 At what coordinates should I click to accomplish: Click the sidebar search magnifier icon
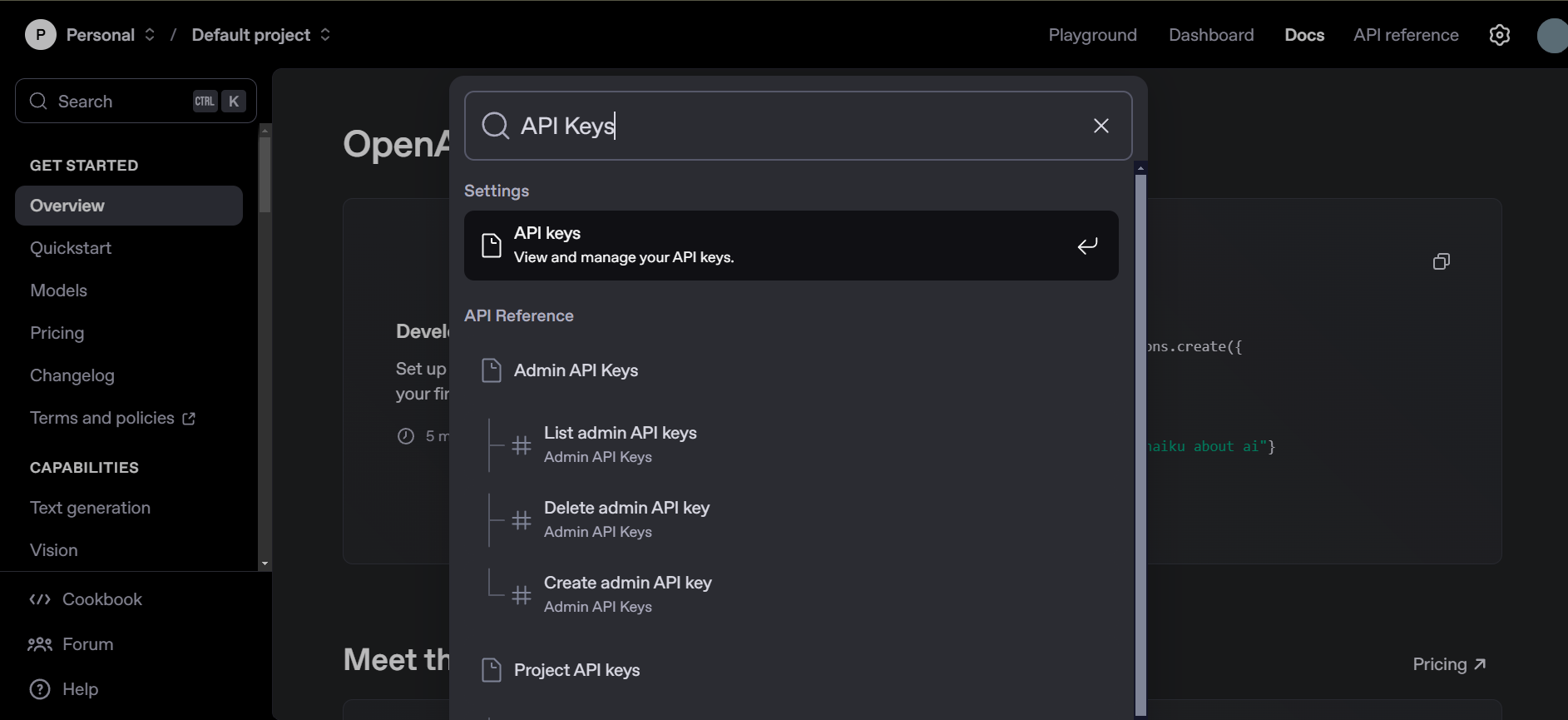[38, 102]
